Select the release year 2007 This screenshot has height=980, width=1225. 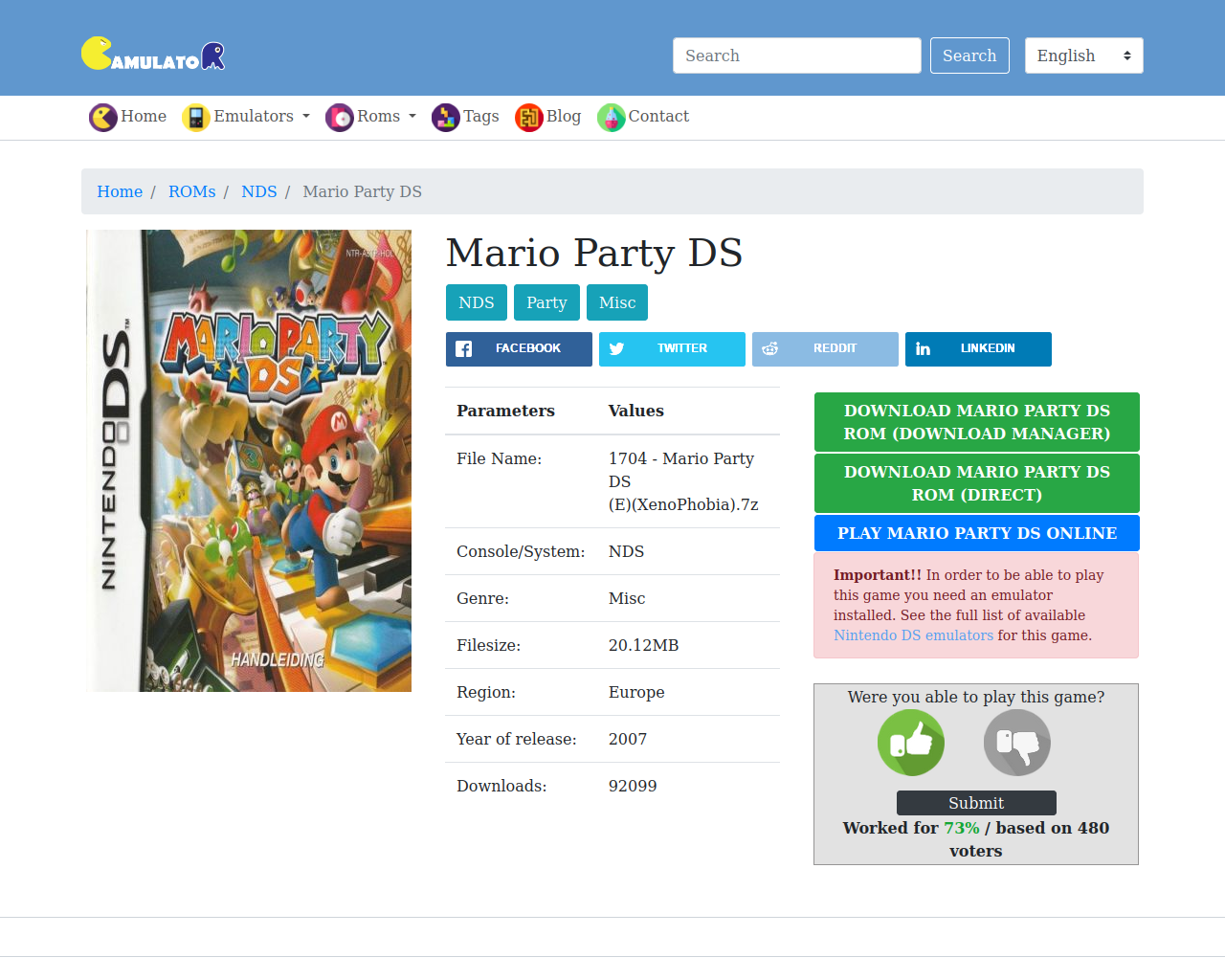(628, 739)
